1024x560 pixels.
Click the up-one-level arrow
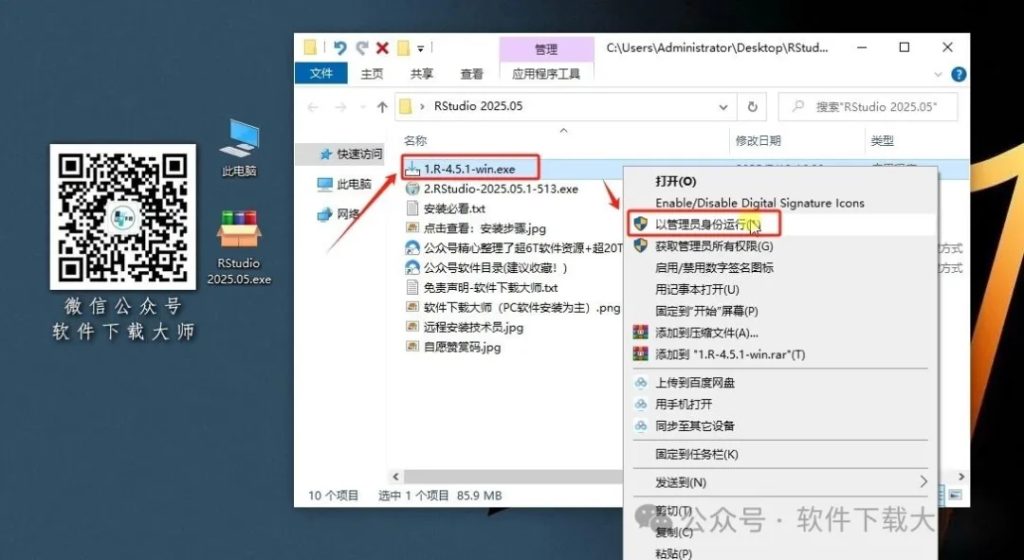[x=382, y=107]
